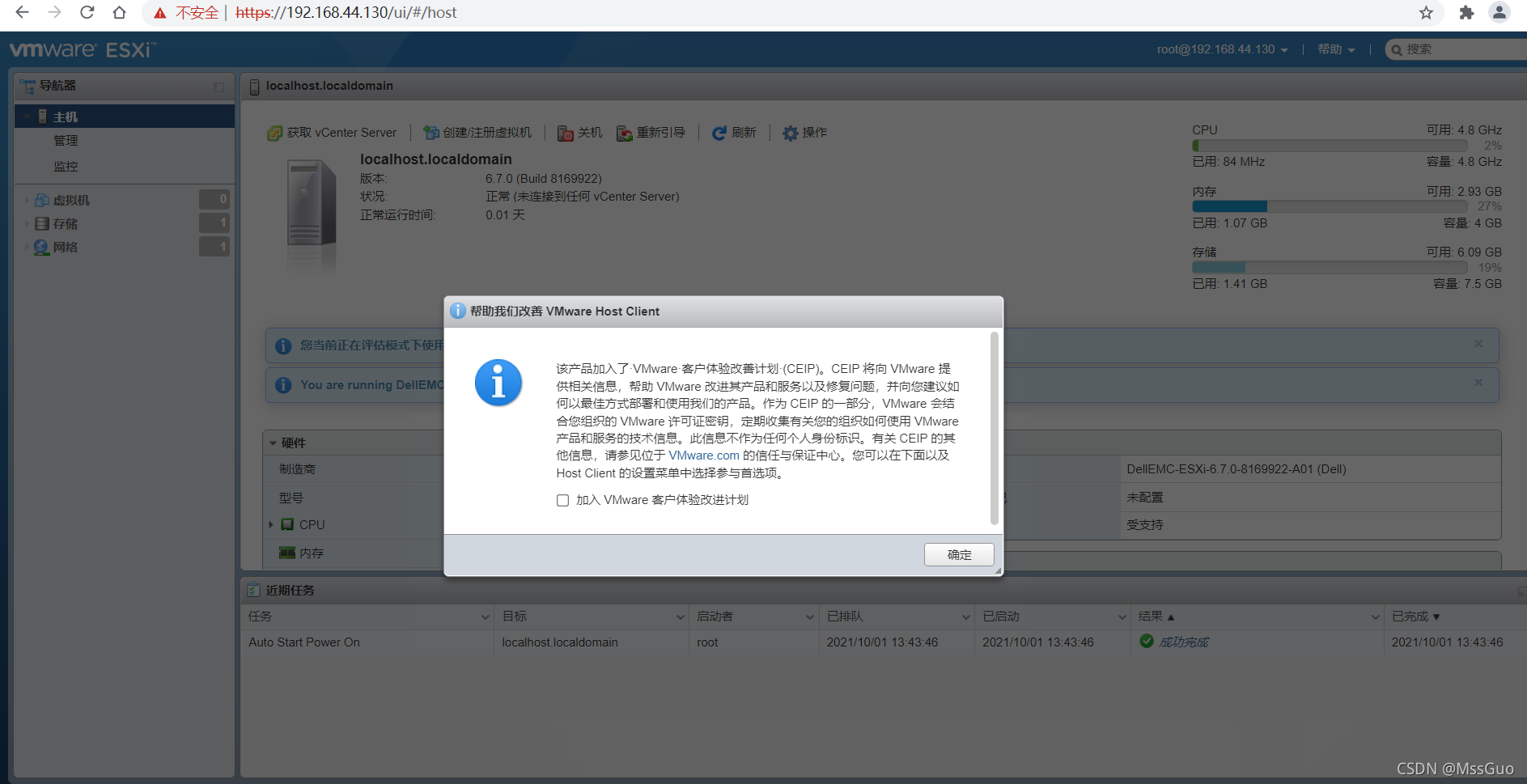Click the CPU usage bar
The height and width of the screenshot is (784, 1527).
tap(1330, 146)
